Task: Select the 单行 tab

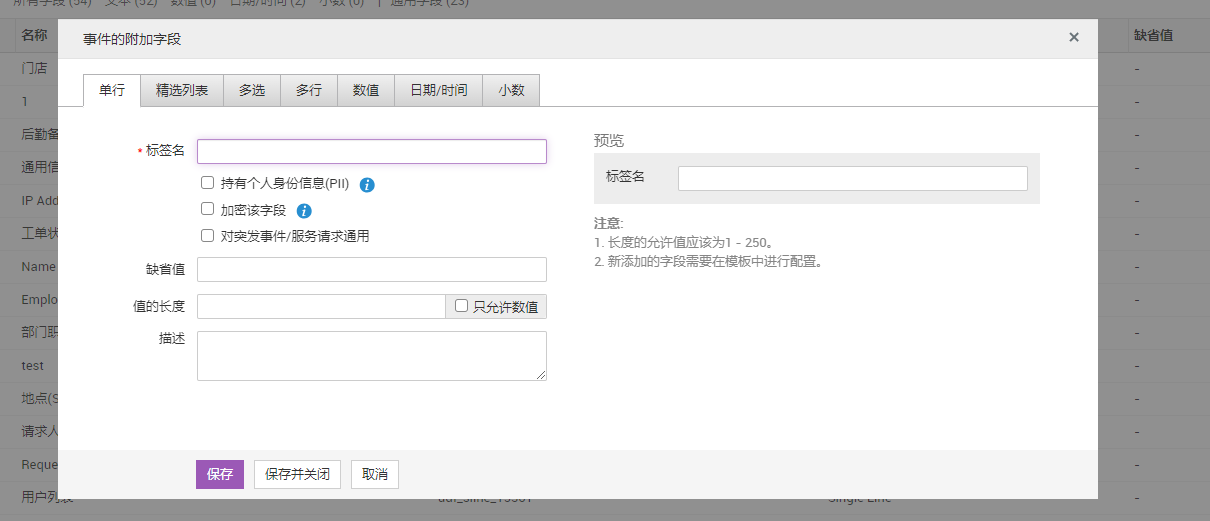Action: (x=112, y=90)
